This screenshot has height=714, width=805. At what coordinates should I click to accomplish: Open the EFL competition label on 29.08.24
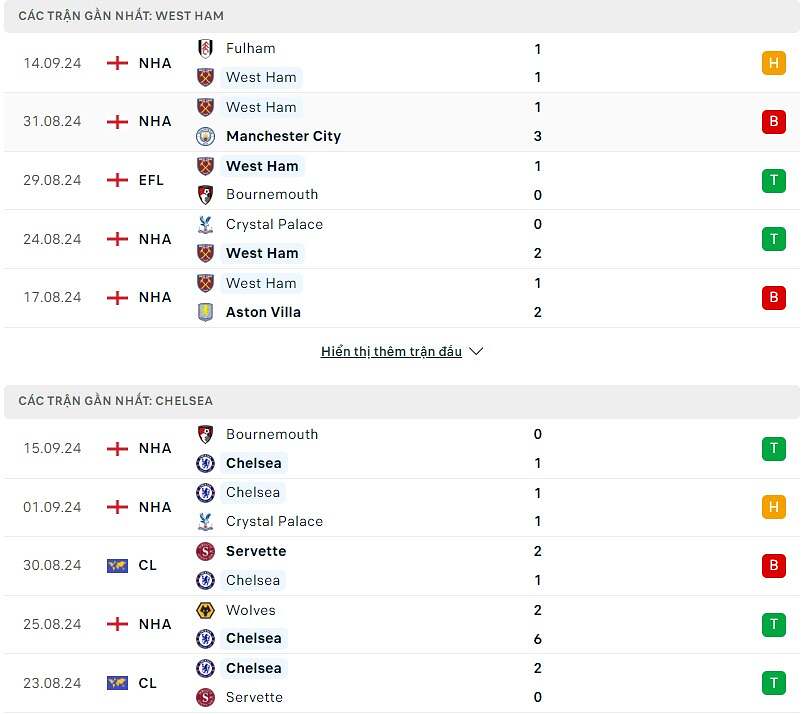point(153,180)
